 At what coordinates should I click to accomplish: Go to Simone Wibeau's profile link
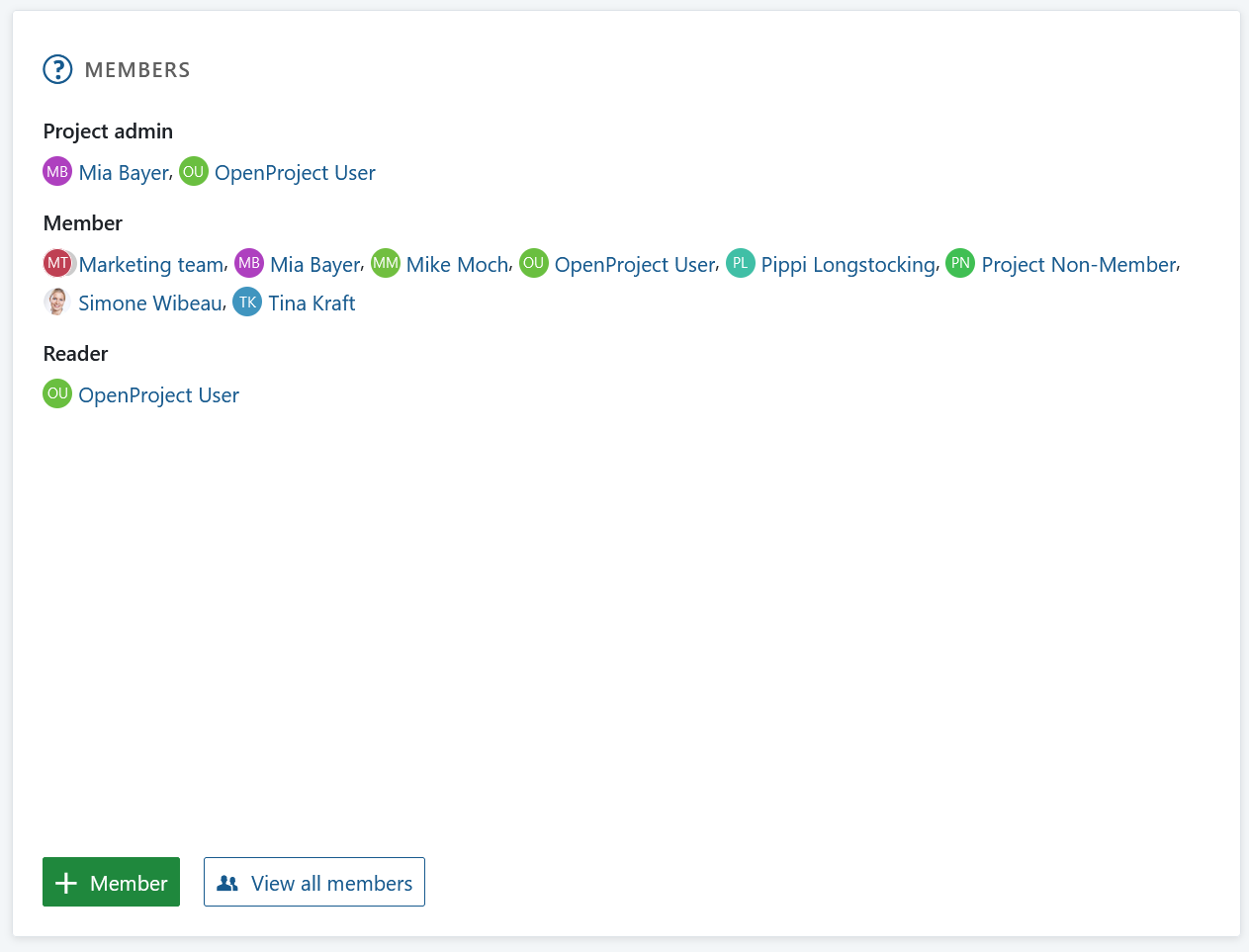pyautogui.click(x=150, y=303)
